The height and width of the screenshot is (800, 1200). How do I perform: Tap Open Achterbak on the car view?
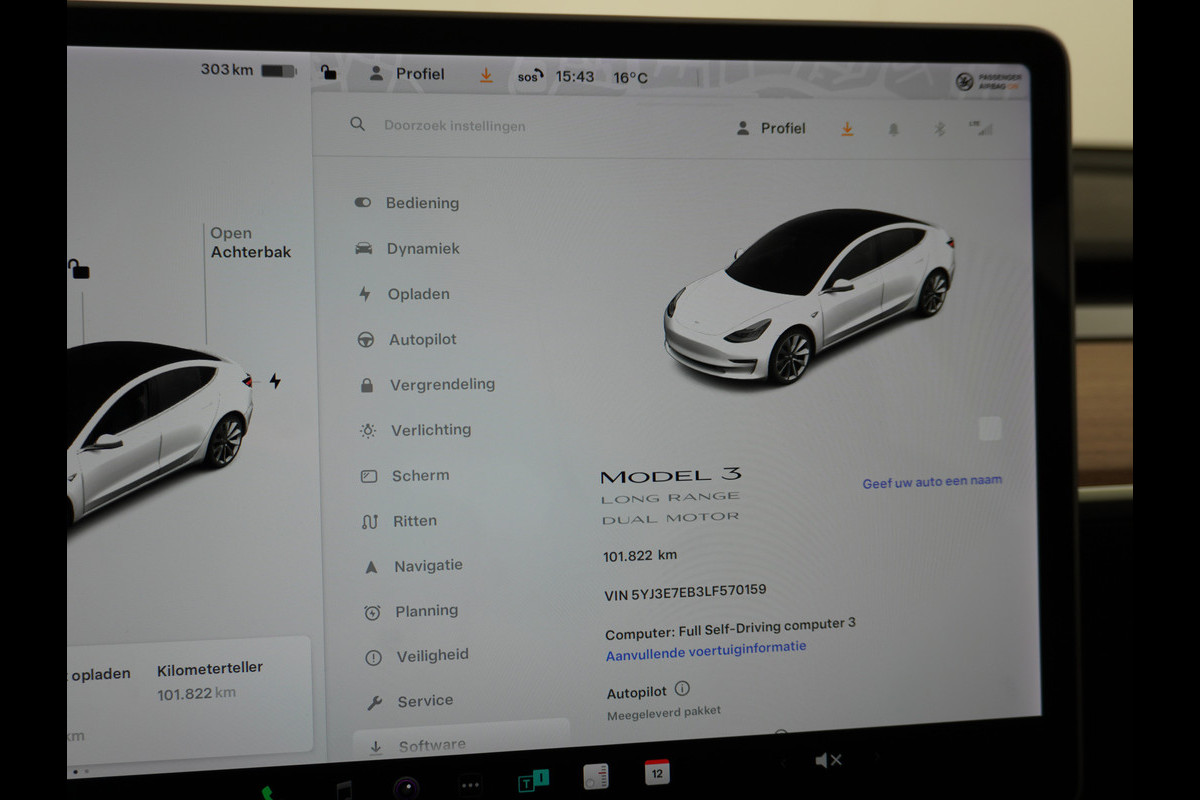point(250,243)
